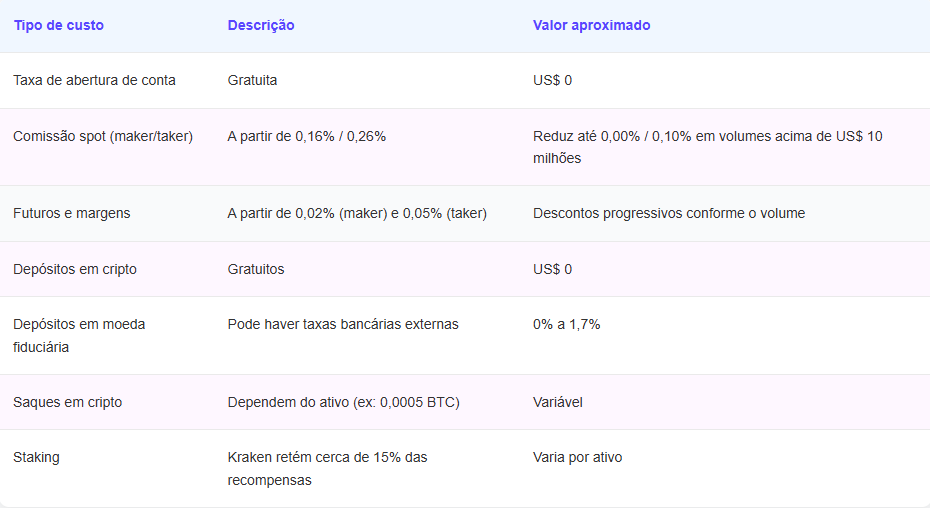Click the 'Valor aproximado' column header
This screenshot has height=508, width=930.
click(x=591, y=25)
